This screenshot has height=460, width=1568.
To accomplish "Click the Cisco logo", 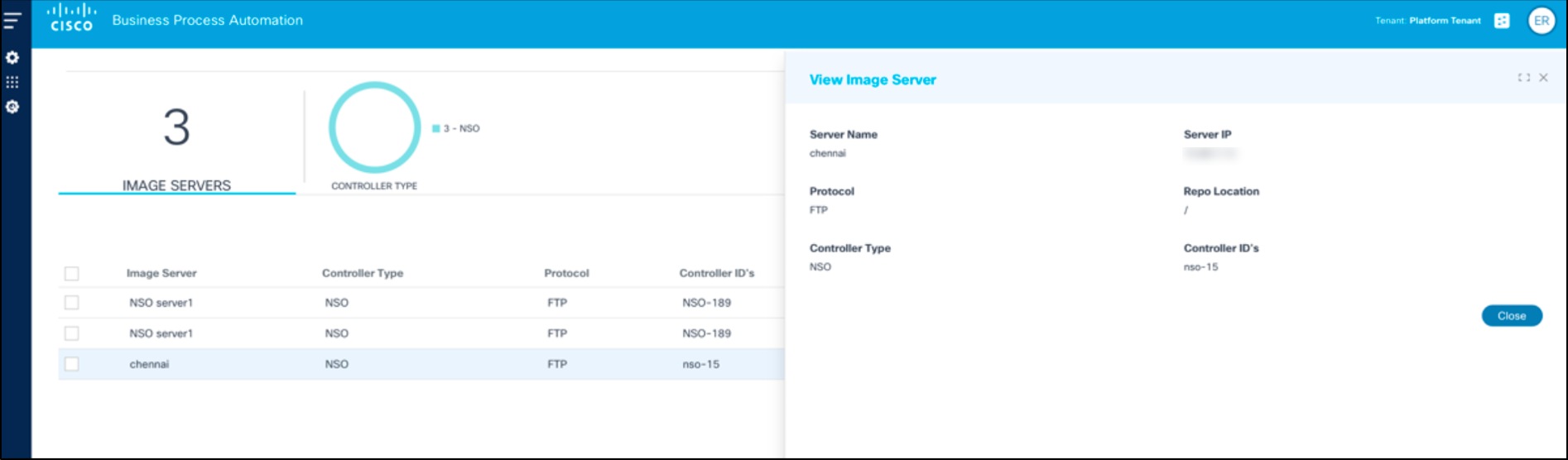I will point(71,18).
